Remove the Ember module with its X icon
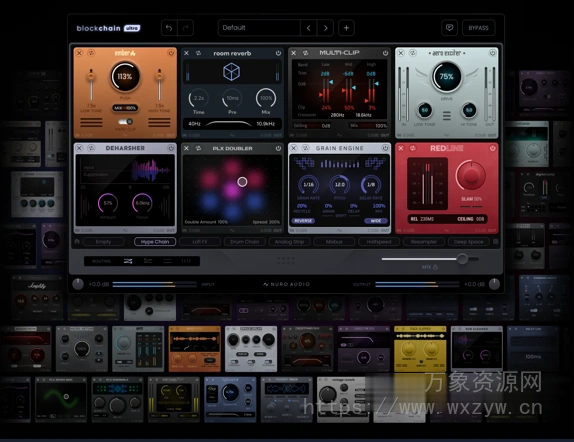Viewport: 574px width, 442px height. (79, 53)
